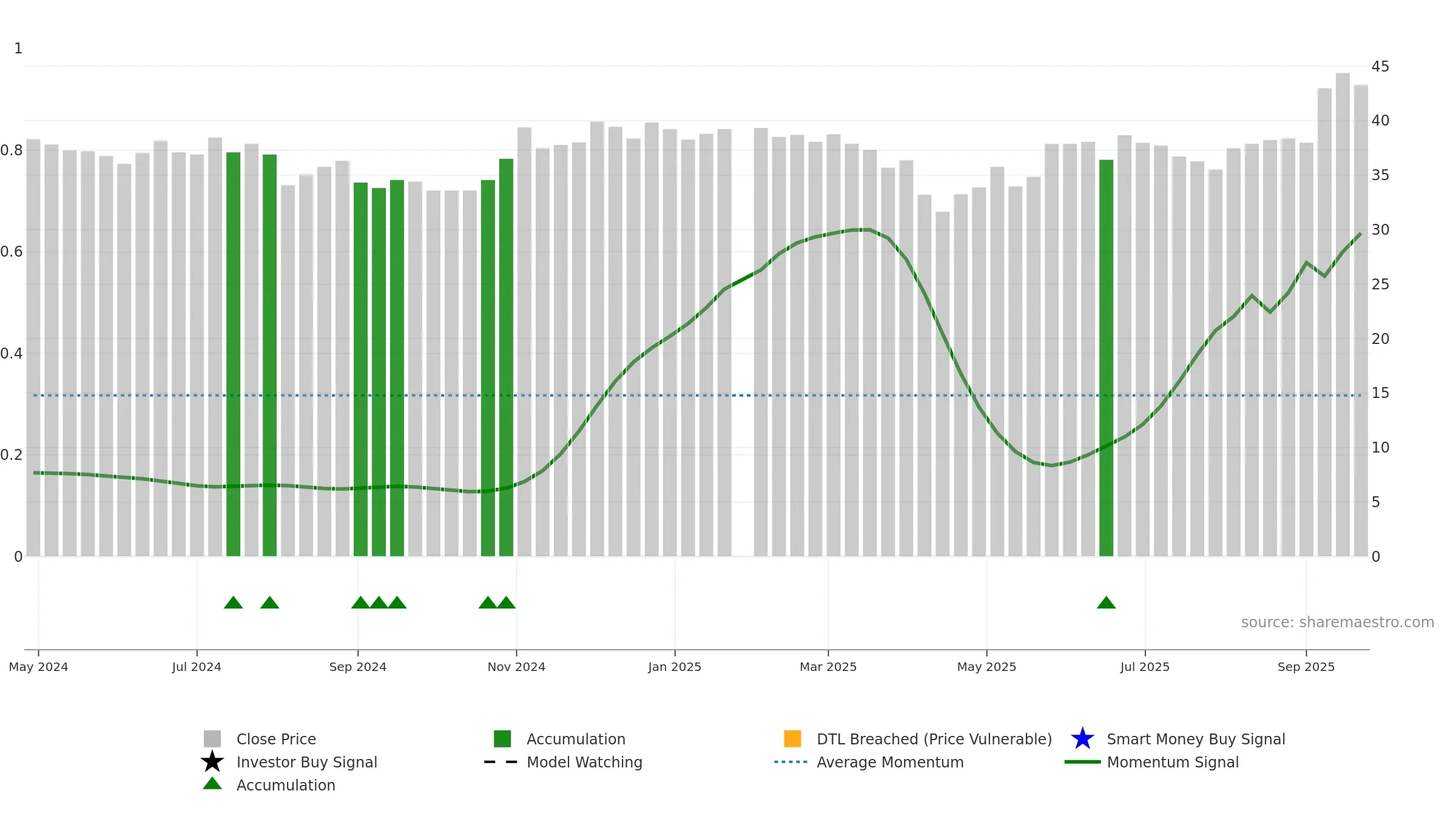Click the first accumulation triangle in July 2024
This screenshot has height=819, width=1456.
point(233,602)
